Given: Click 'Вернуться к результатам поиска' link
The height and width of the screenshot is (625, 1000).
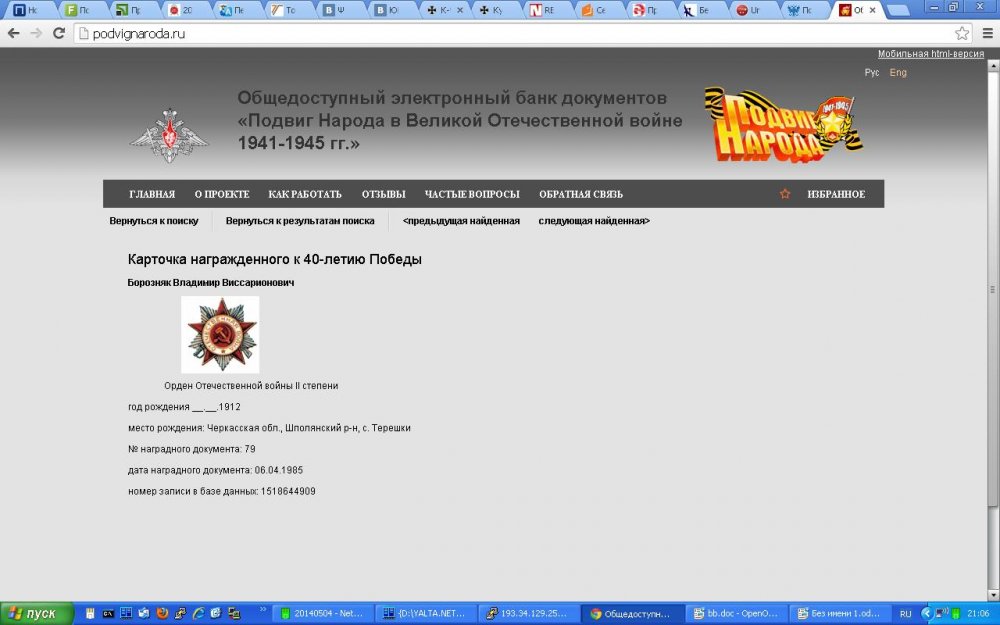Looking at the screenshot, I should click(x=300, y=221).
